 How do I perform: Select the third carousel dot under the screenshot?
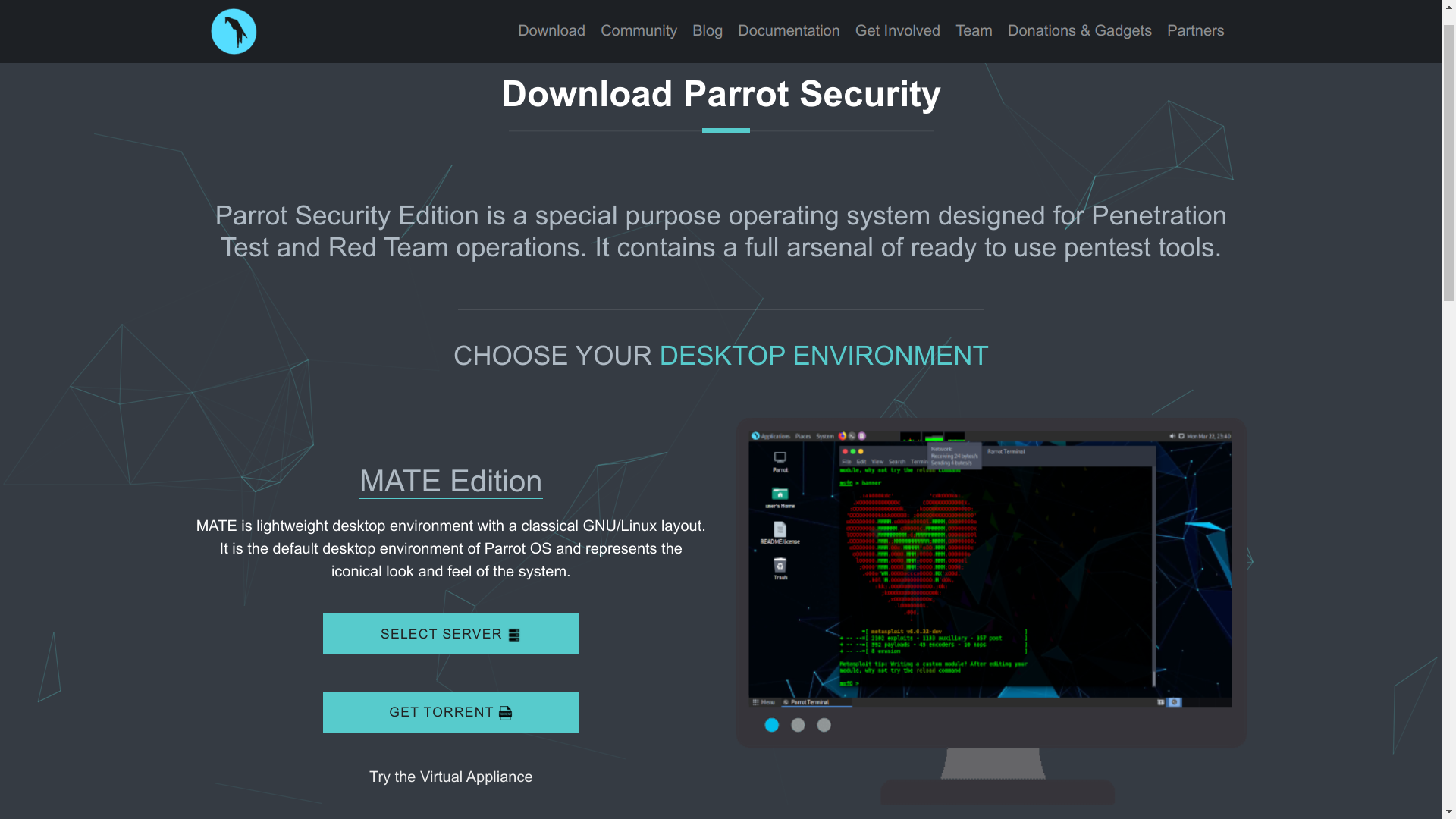point(824,725)
